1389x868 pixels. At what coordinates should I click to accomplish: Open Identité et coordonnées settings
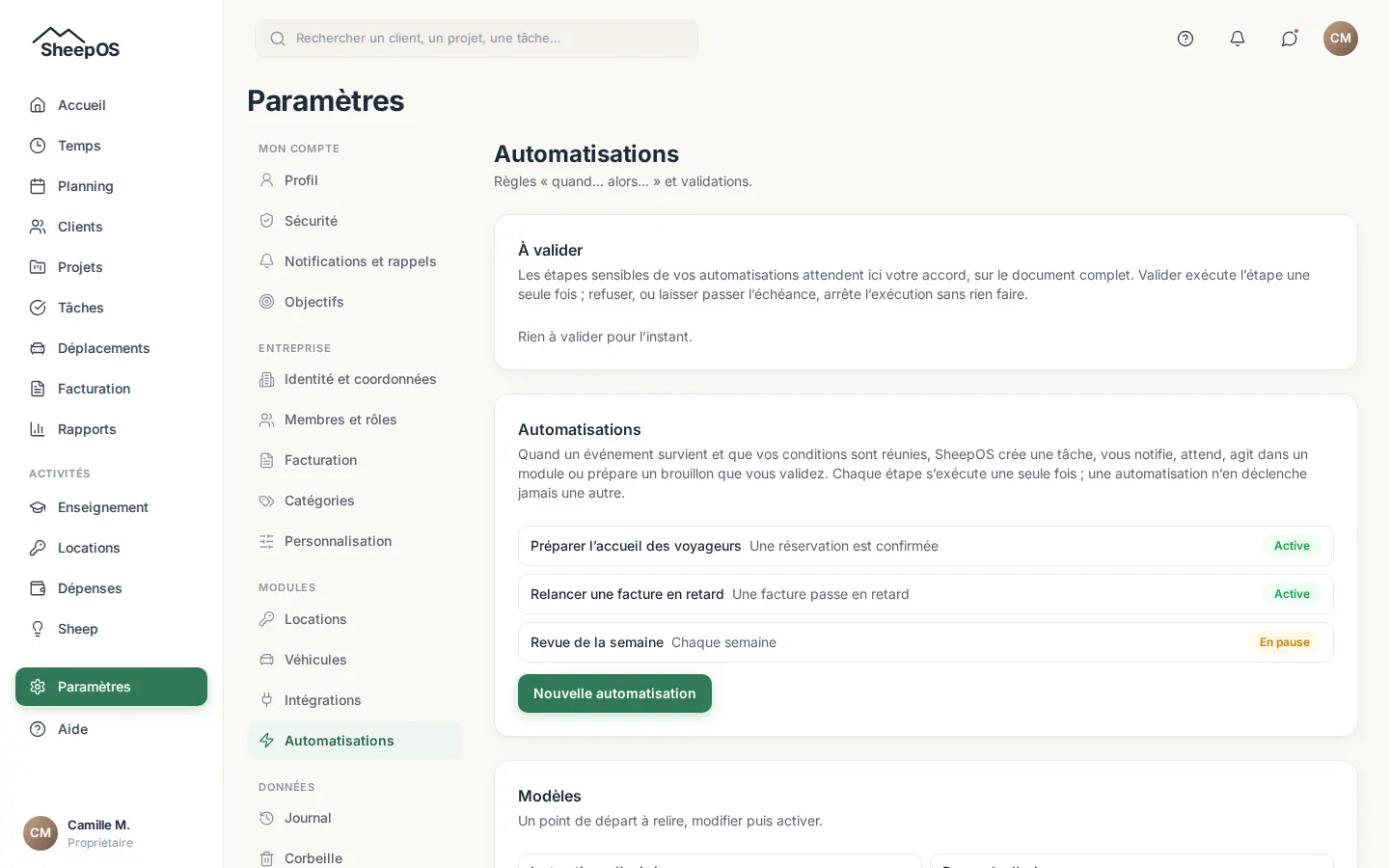355,379
